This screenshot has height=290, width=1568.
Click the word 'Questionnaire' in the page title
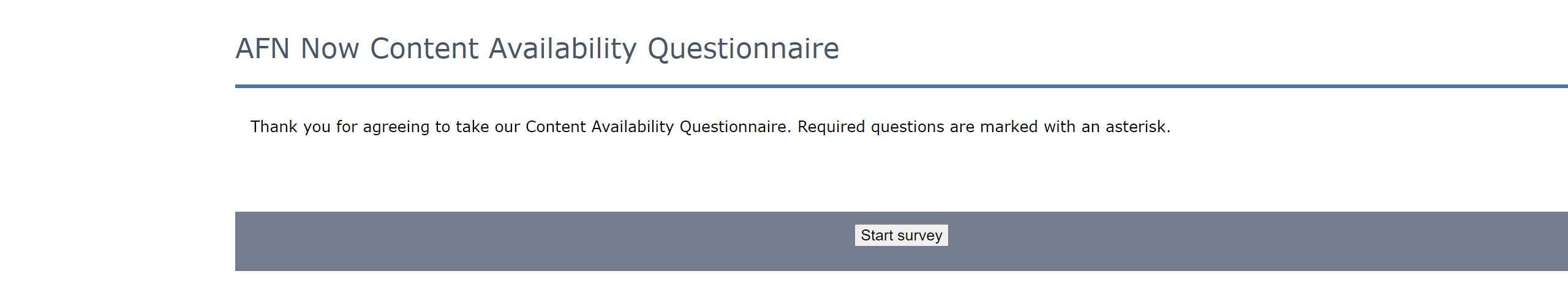(743, 49)
